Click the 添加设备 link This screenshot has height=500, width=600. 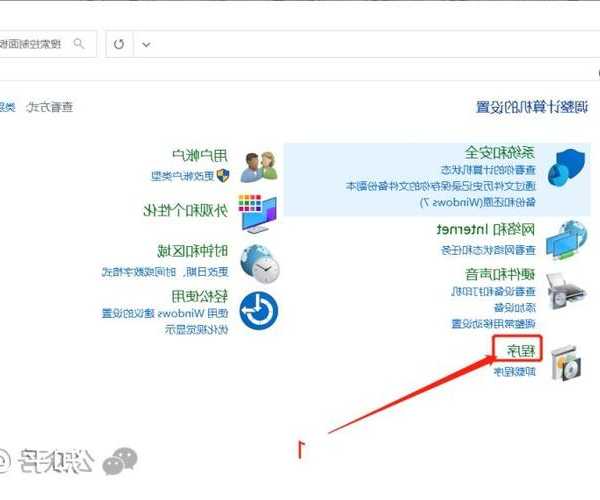[x=515, y=307]
